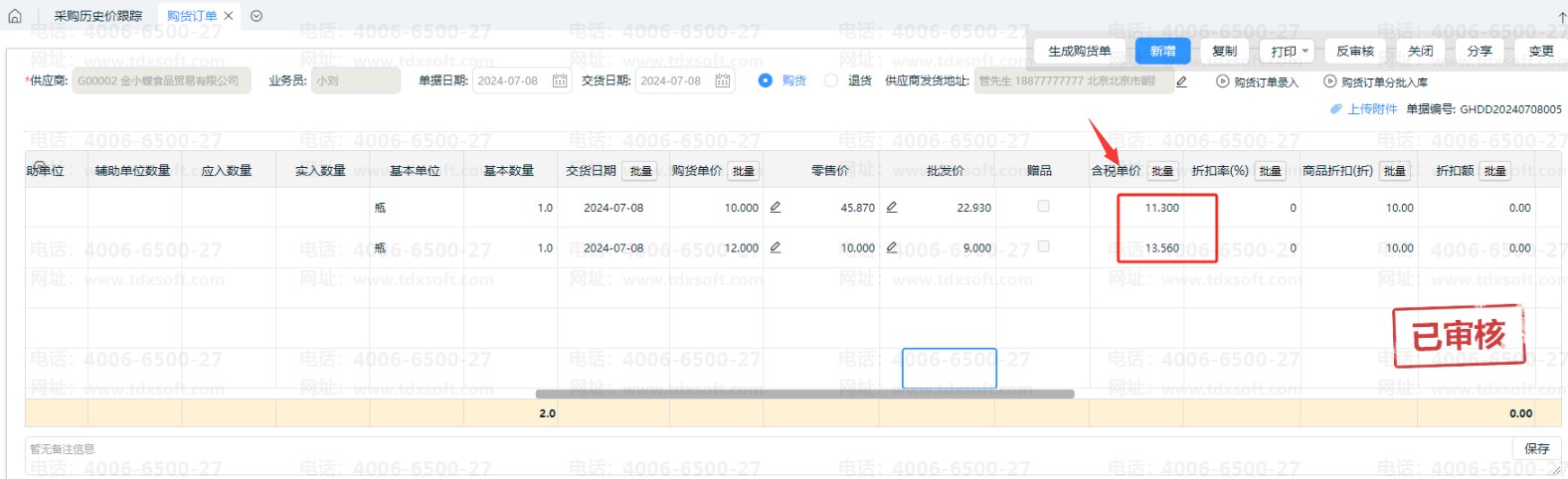Edit second row 零售价 pencil icon
The height and width of the screenshot is (479, 1568).
click(892, 247)
